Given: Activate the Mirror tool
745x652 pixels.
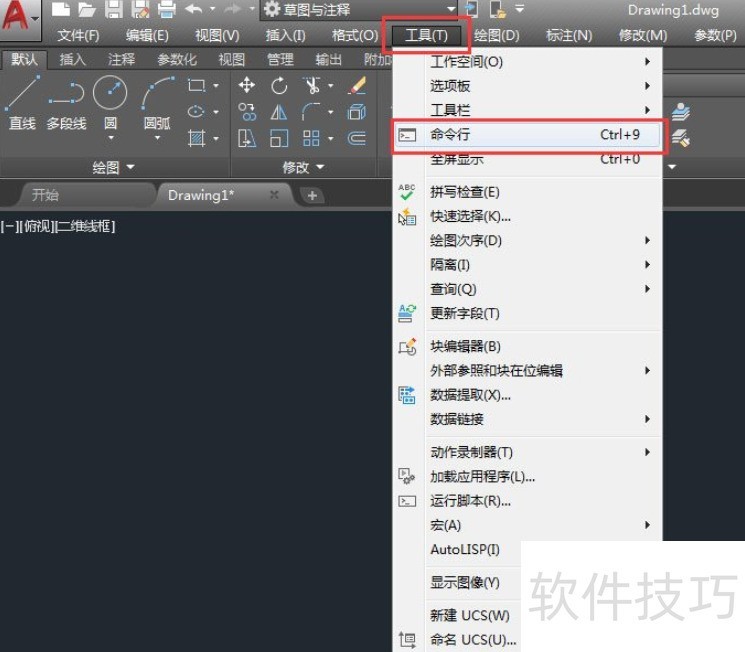Looking at the screenshot, I should [279, 112].
